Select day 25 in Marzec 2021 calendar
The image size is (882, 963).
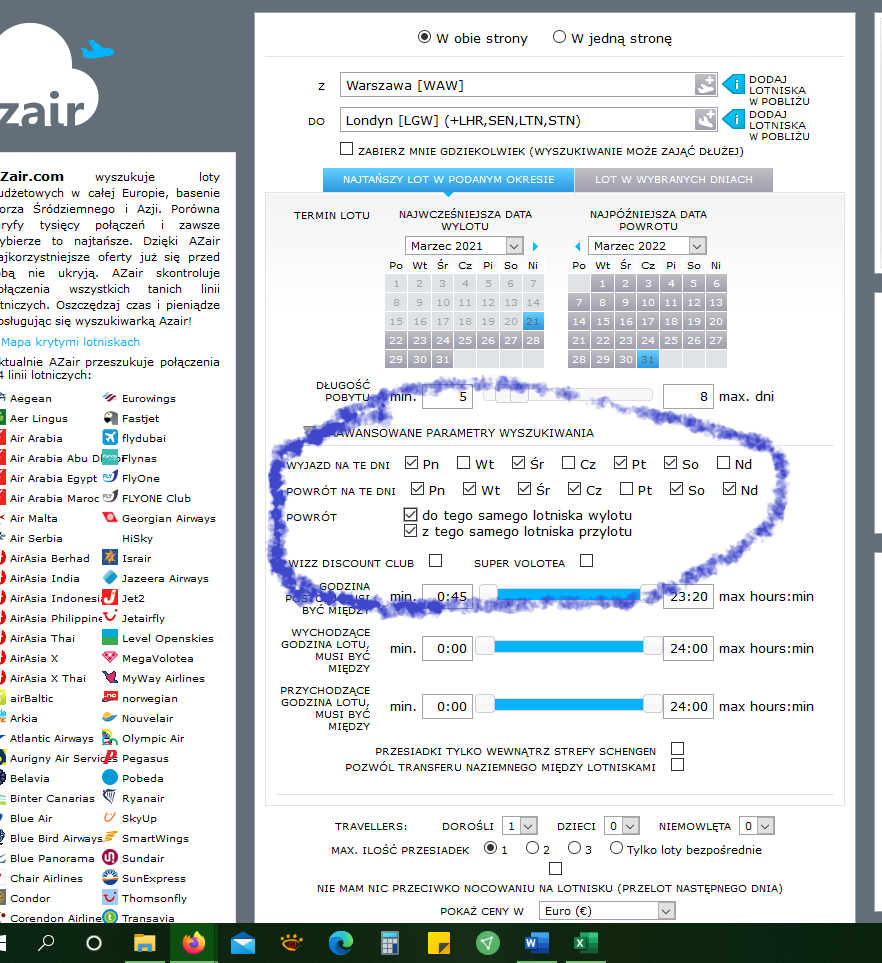point(465,340)
